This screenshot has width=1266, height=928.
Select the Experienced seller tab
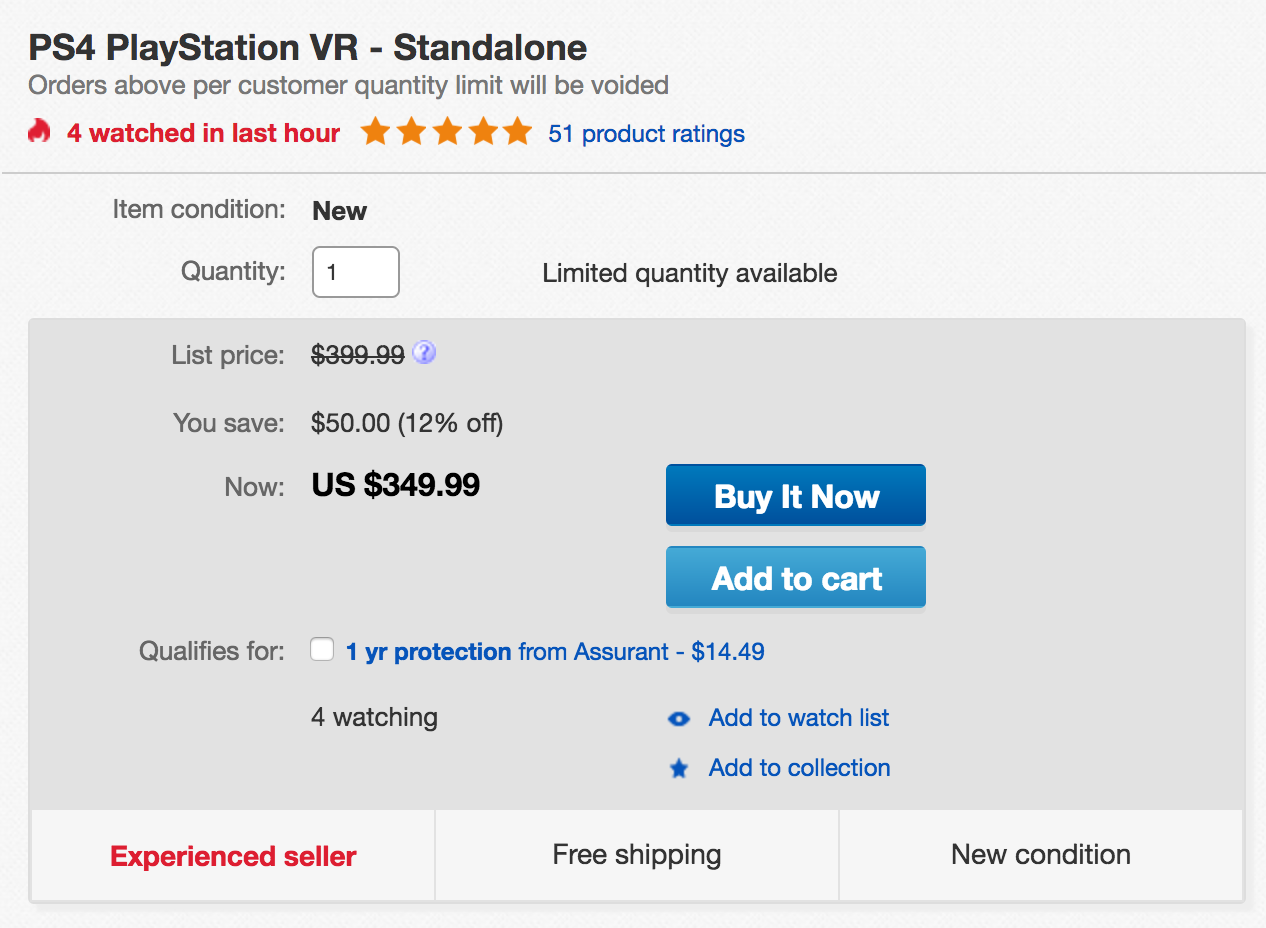(x=233, y=856)
